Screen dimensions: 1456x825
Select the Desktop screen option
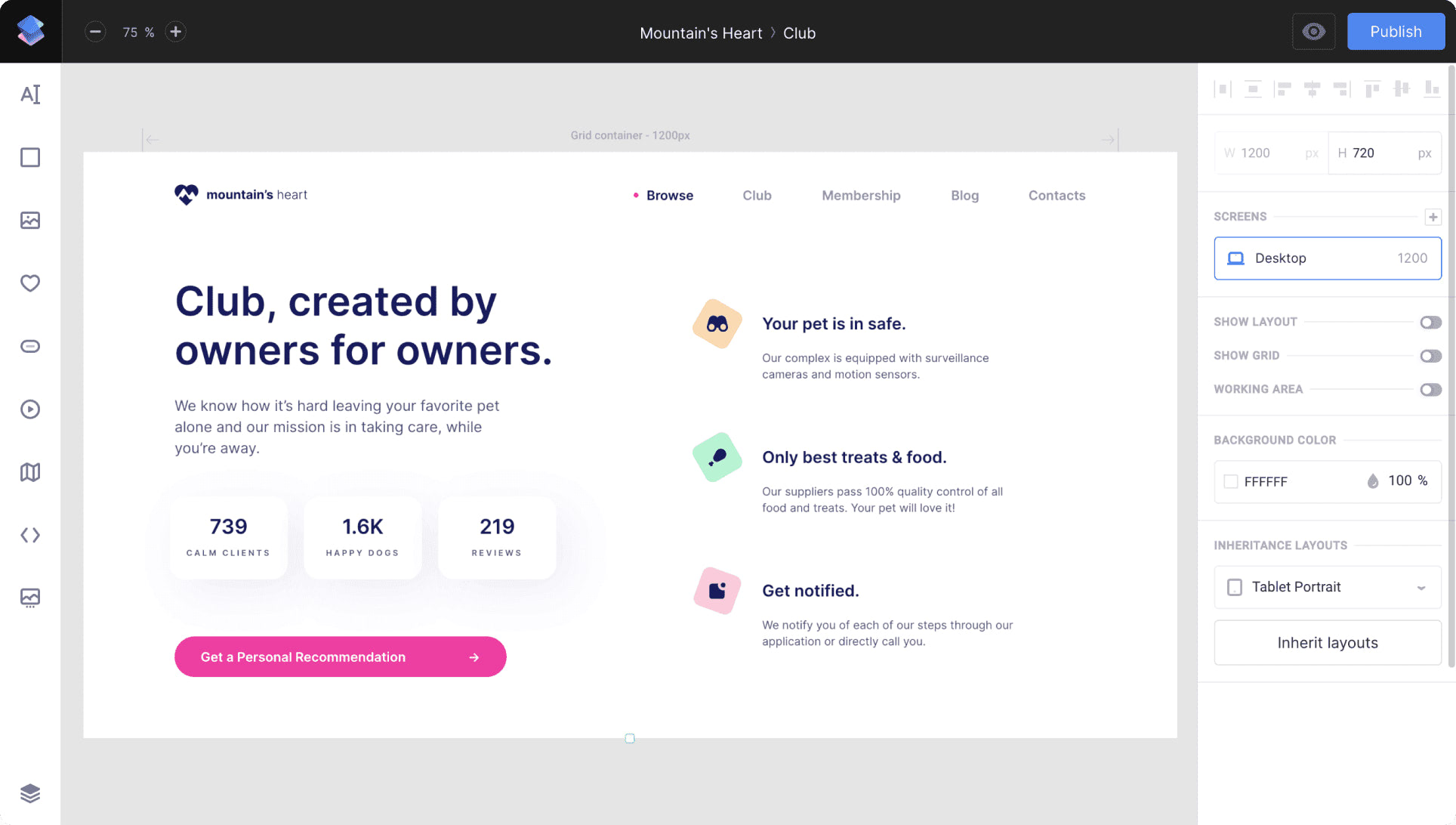pos(1327,258)
